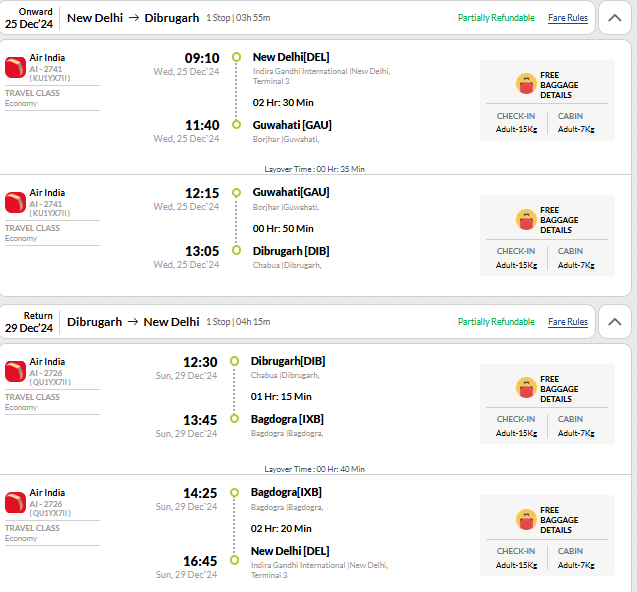The height and width of the screenshot is (592, 637).
Task: Click baggage icon on 09:10 Delhi departure segment
Action: click(526, 84)
